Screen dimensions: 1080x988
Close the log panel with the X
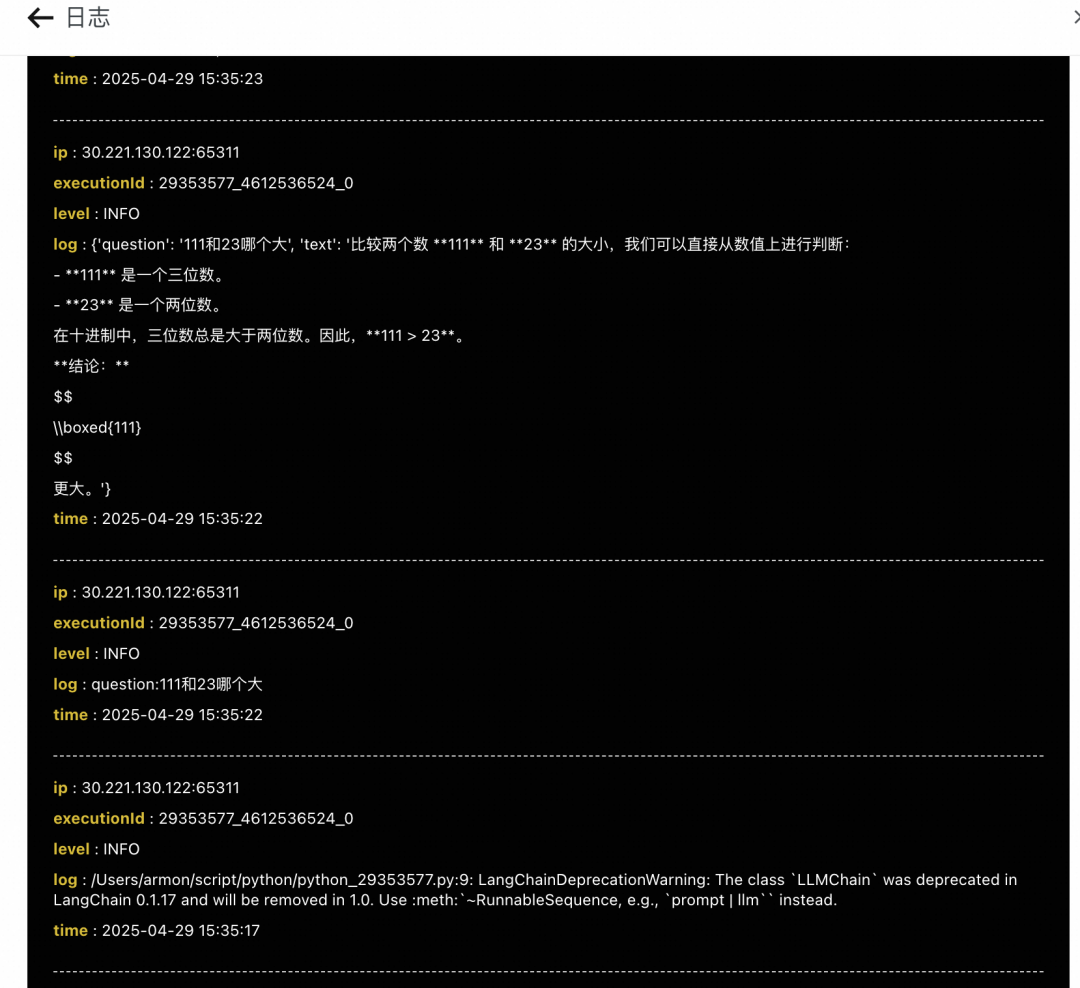pyautogui.click(x=1076, y=17)
